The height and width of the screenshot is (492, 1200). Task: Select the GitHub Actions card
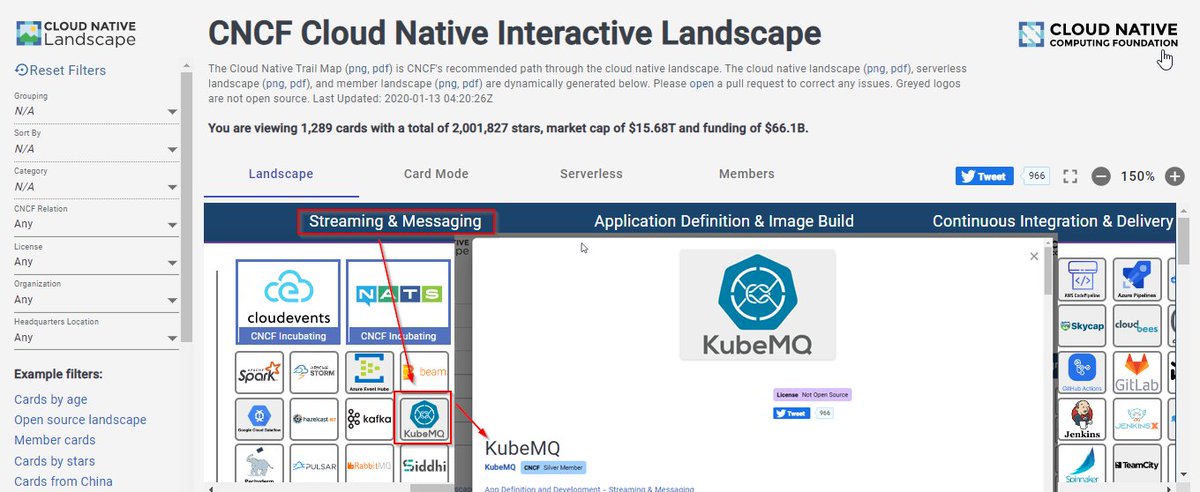[x=1084, y=372]
